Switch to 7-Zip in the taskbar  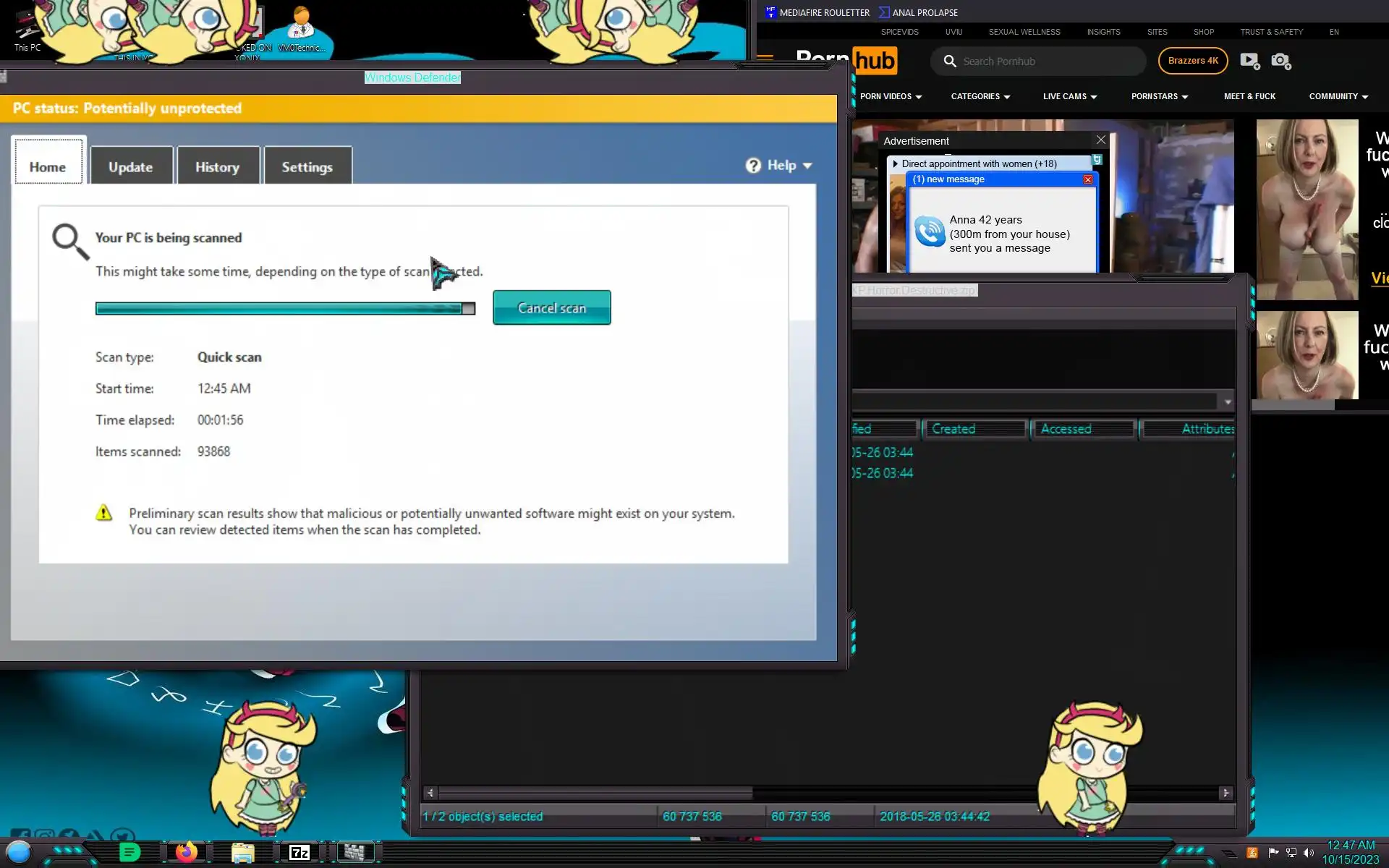pos(299,853)
